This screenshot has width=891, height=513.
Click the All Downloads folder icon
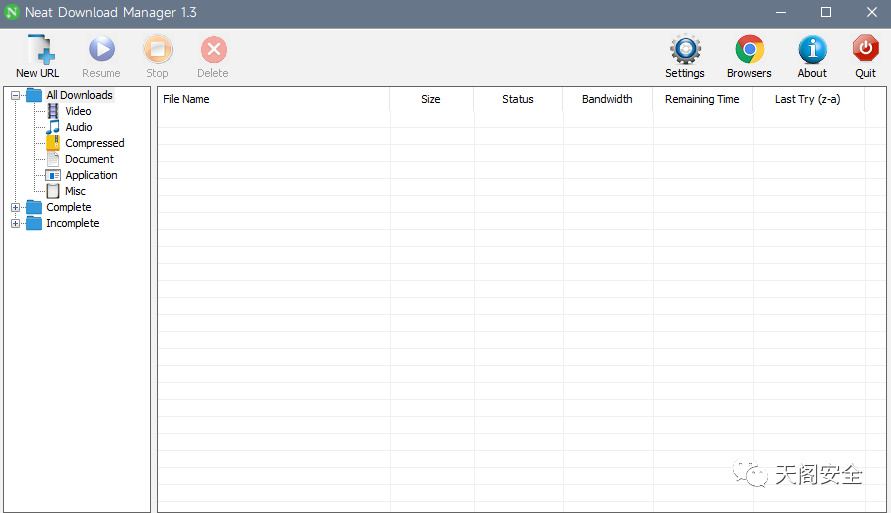(x=34, y=95)
